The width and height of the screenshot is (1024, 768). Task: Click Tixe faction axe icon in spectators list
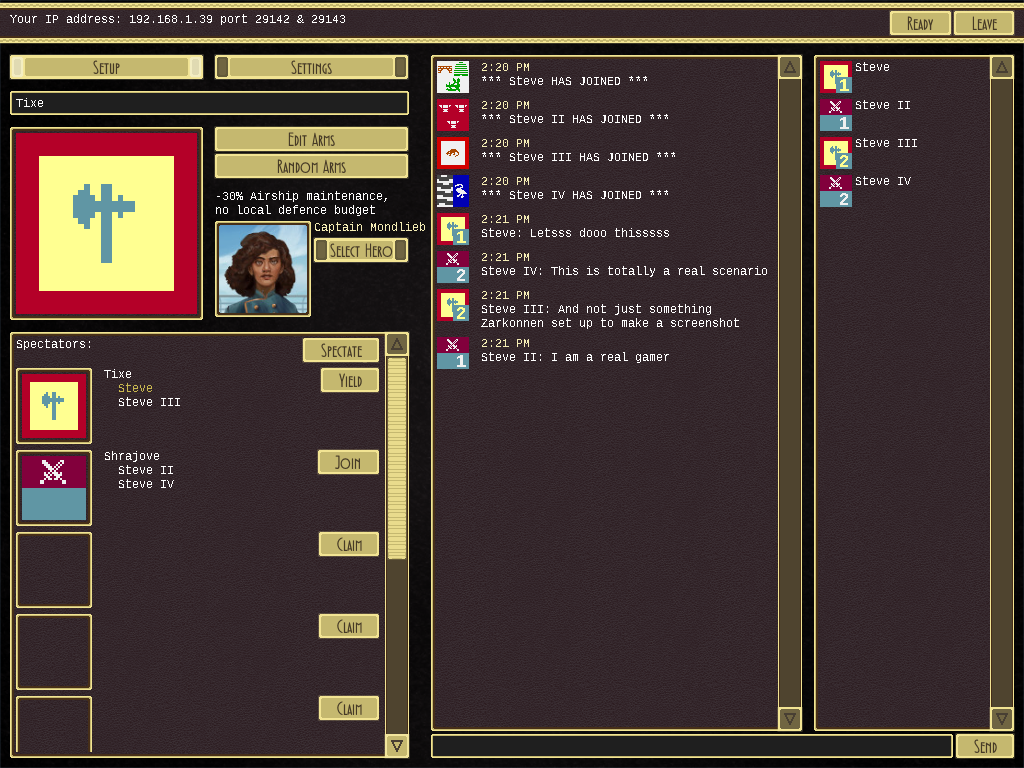click(x=54, y=406)
